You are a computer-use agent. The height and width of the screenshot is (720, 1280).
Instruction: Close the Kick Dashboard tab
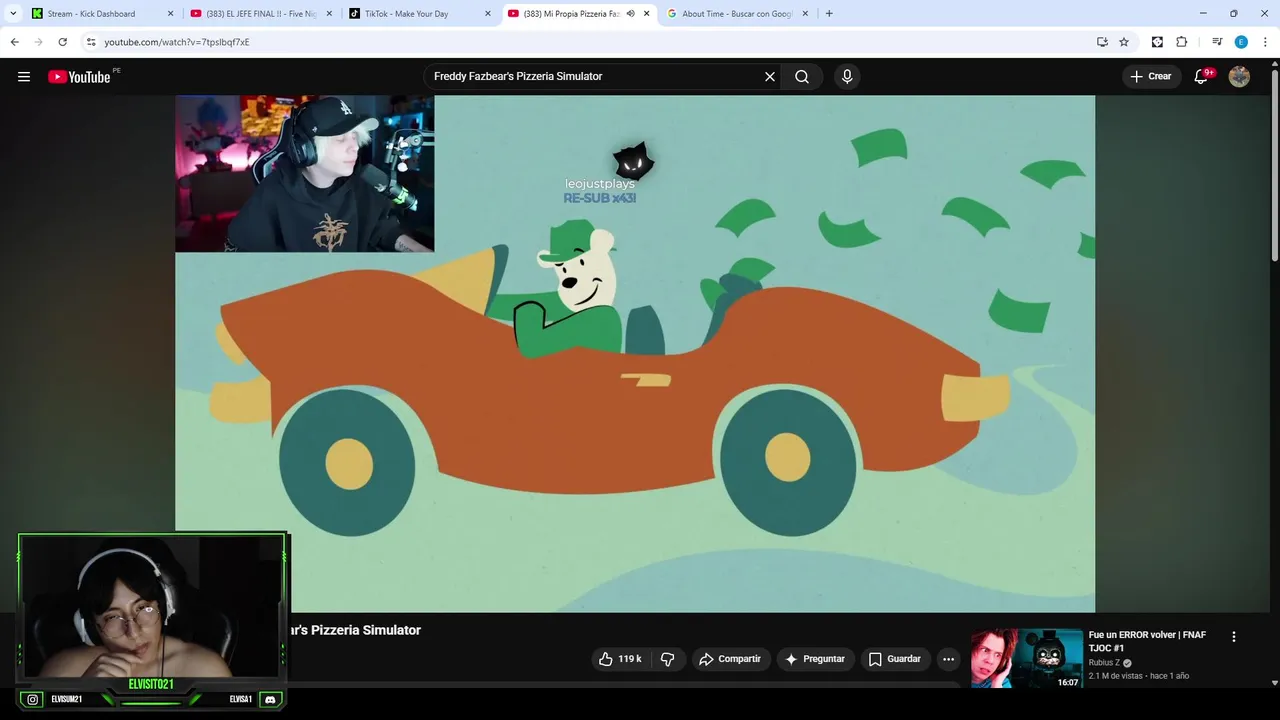pos(170,14)
